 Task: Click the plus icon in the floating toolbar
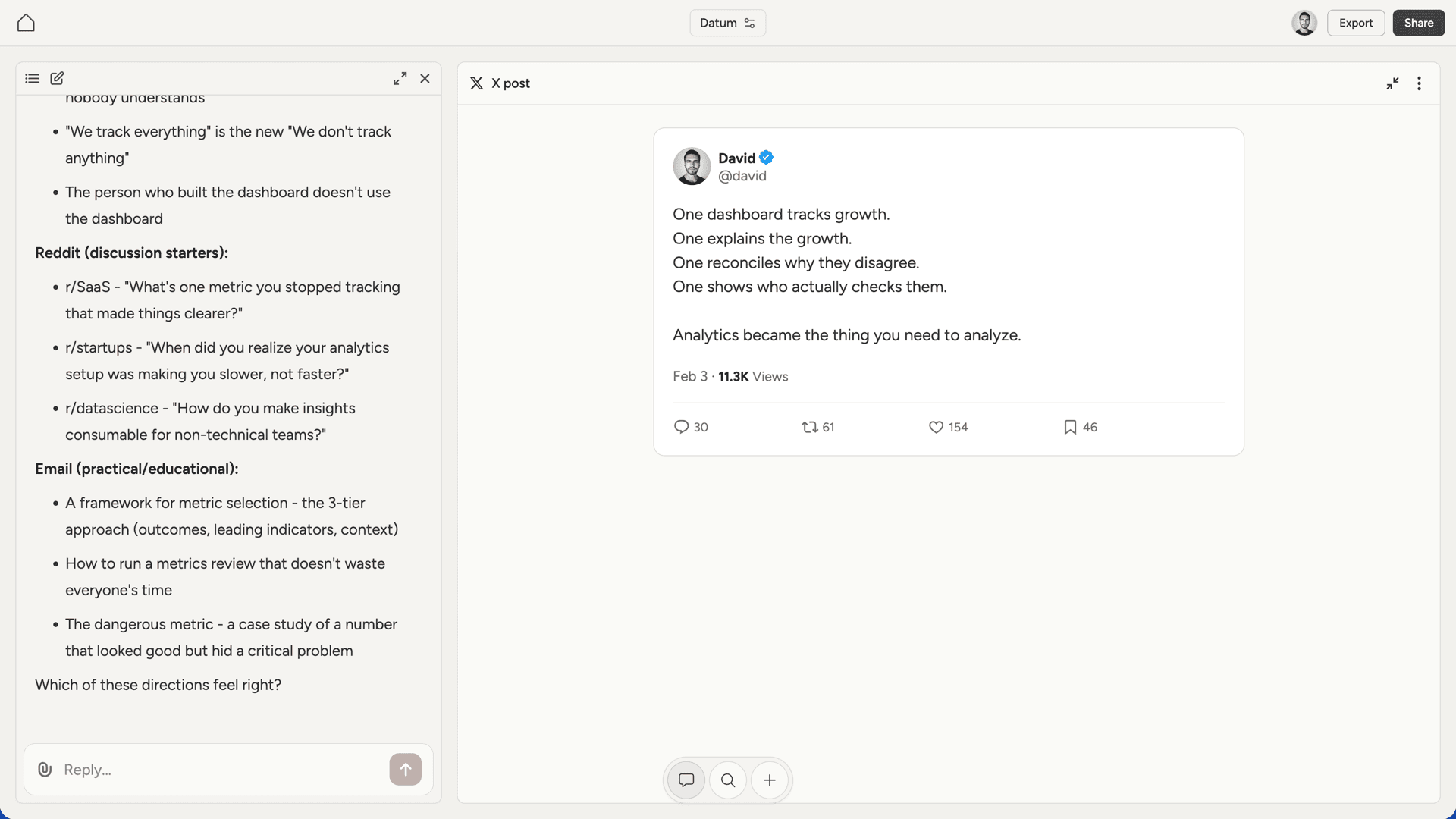[x=770, y=780]
